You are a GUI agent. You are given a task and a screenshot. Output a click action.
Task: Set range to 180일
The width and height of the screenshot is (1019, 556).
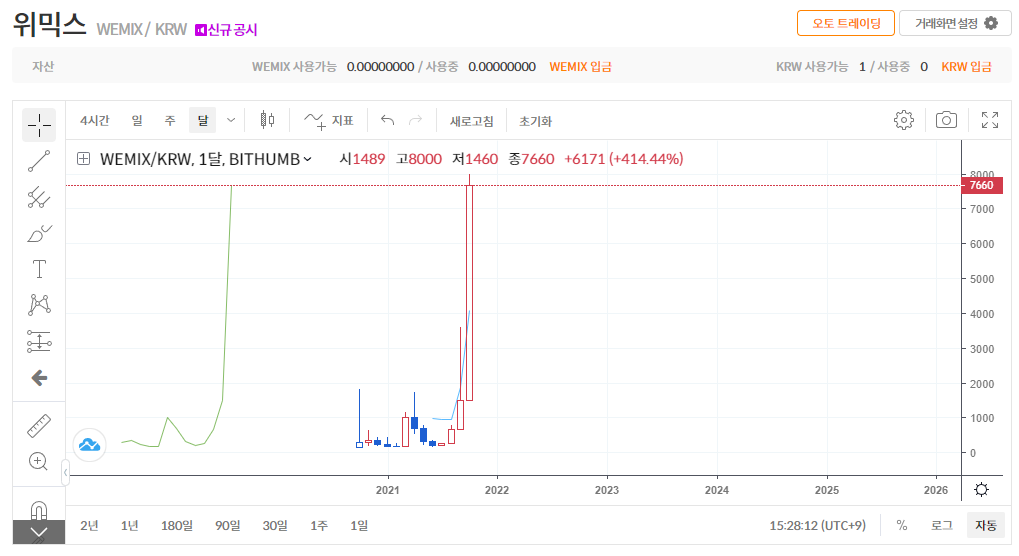click(x=177, y=525)
